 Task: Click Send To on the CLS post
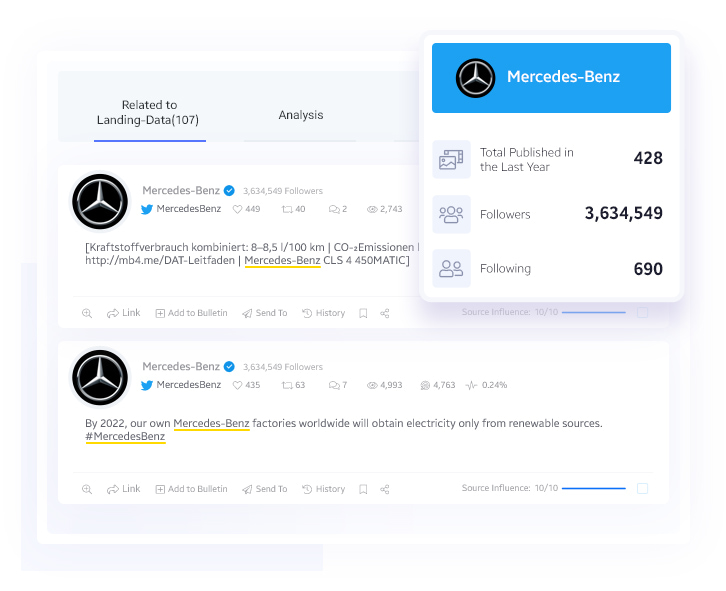pos(264,313)
